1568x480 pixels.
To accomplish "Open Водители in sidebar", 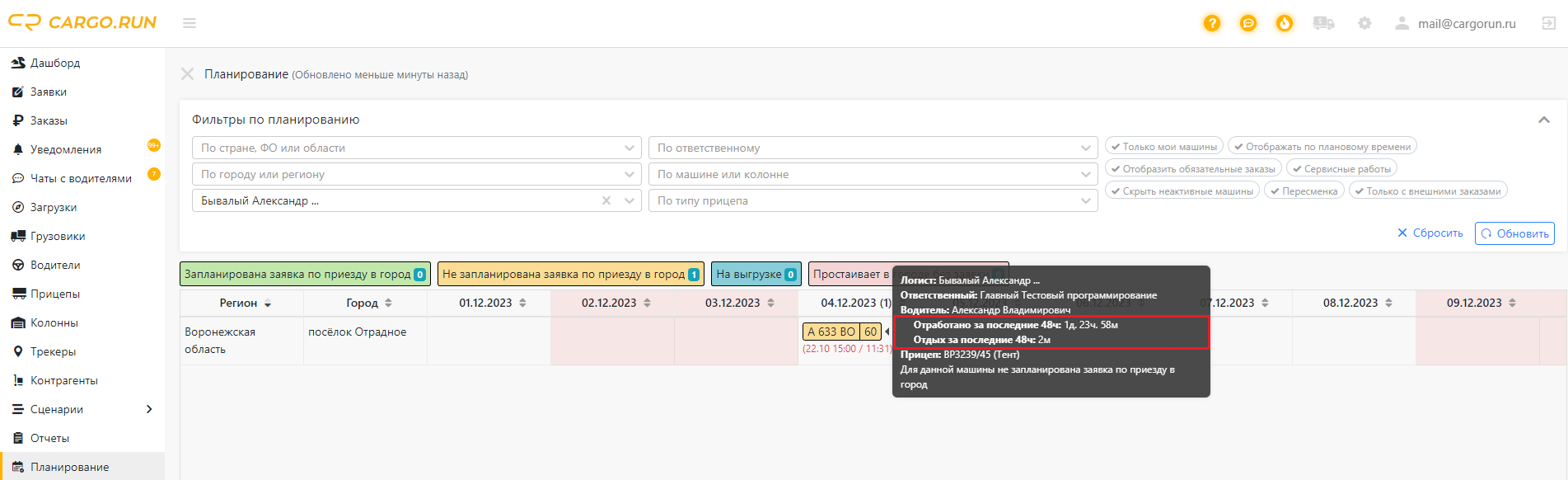I will pos(82,265).
